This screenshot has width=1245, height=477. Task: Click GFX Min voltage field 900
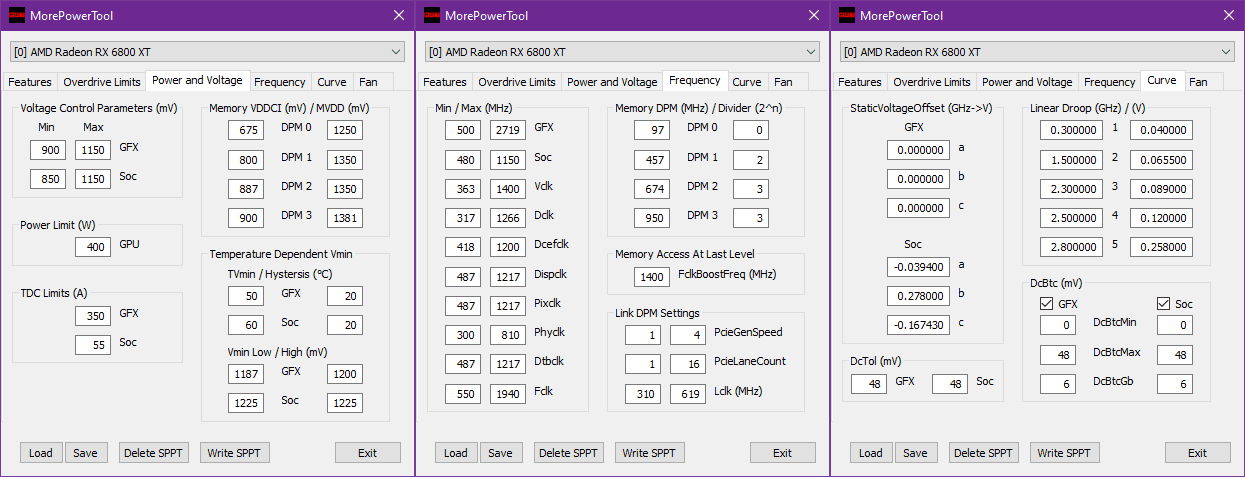pos(48,150)
